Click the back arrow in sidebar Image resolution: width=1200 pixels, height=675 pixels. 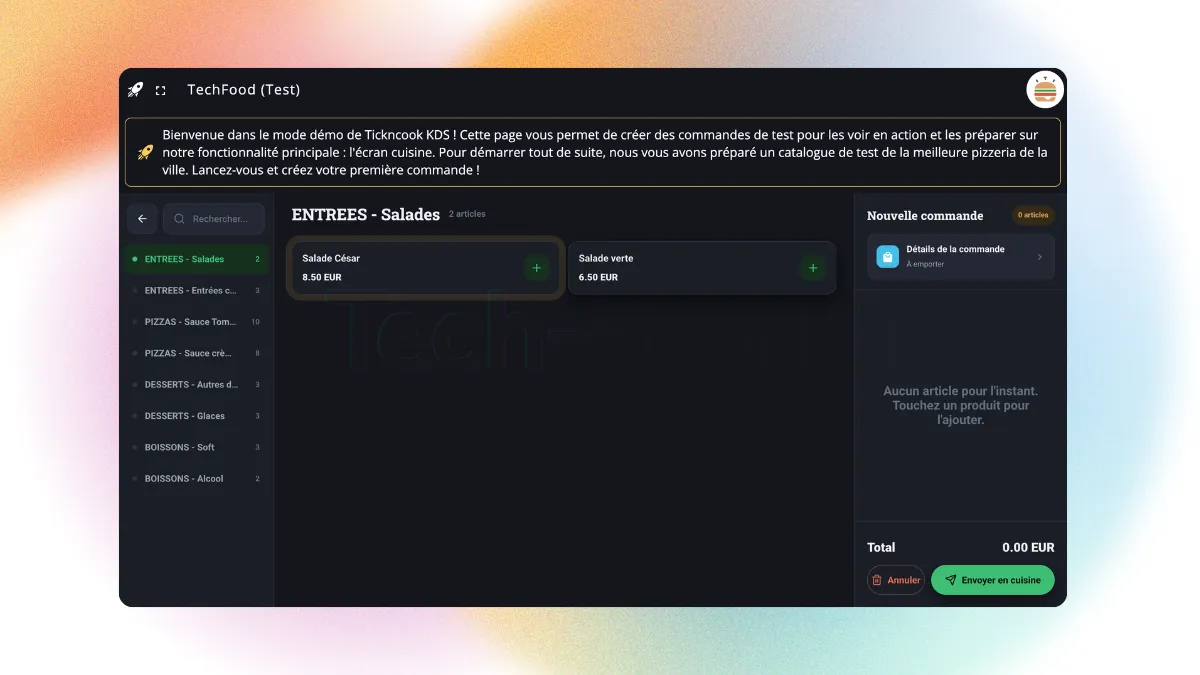(x=142, y=219)
